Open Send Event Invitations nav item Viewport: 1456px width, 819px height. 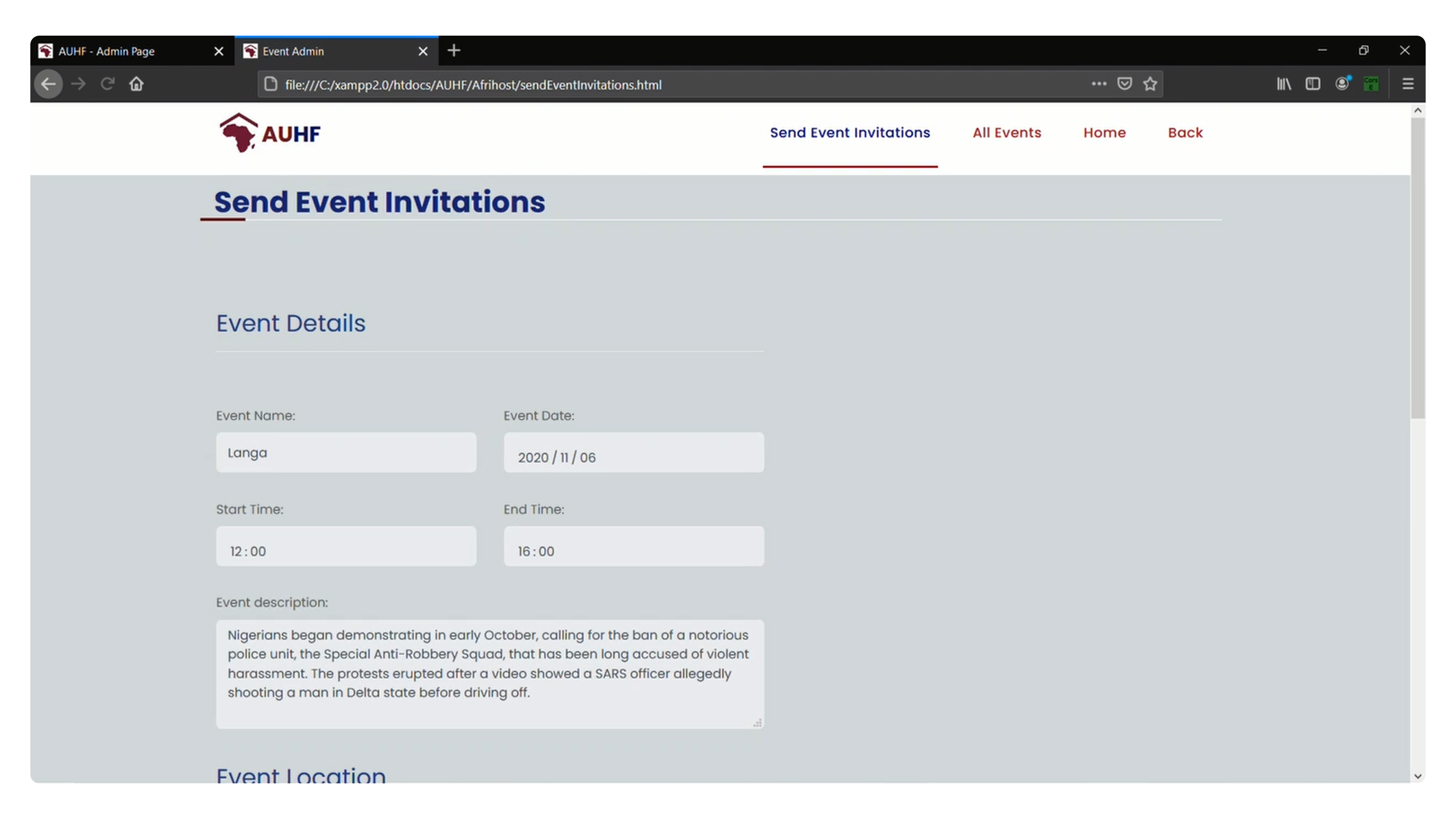pos(849,132)
